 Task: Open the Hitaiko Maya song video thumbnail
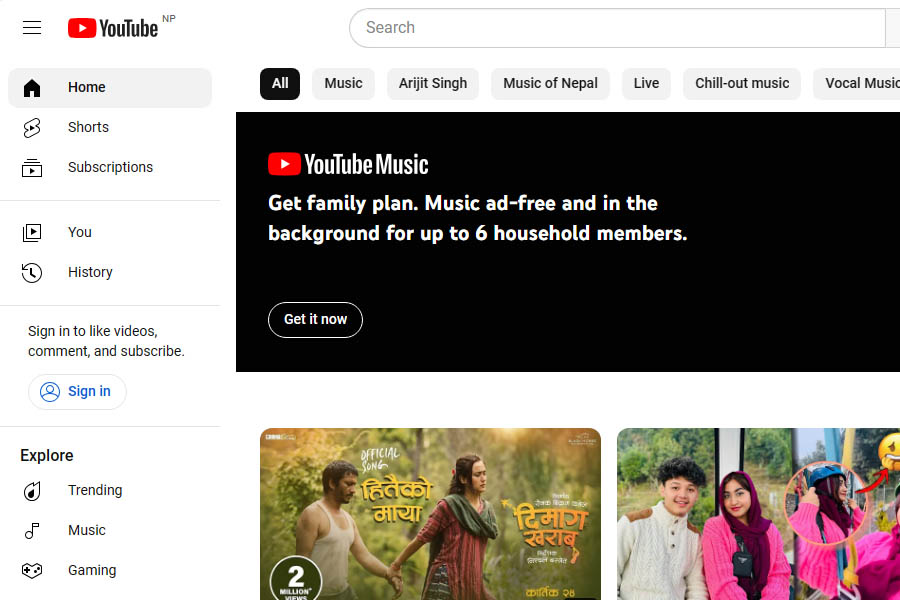pyautogui.click(x=430, y=514)
